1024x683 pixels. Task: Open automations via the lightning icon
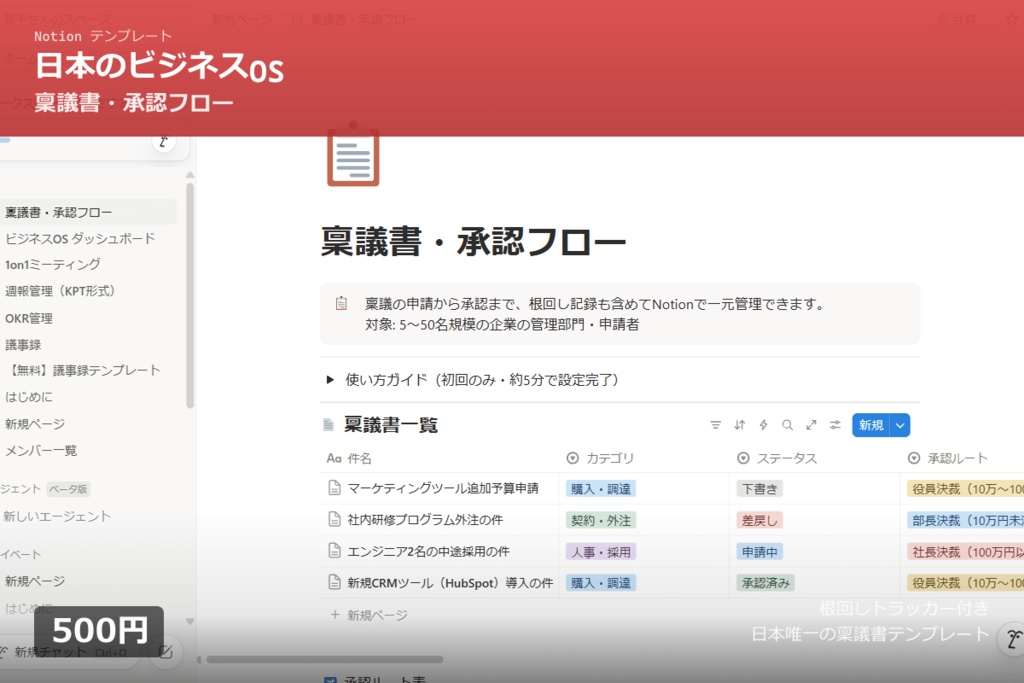[x=763, y=425]
